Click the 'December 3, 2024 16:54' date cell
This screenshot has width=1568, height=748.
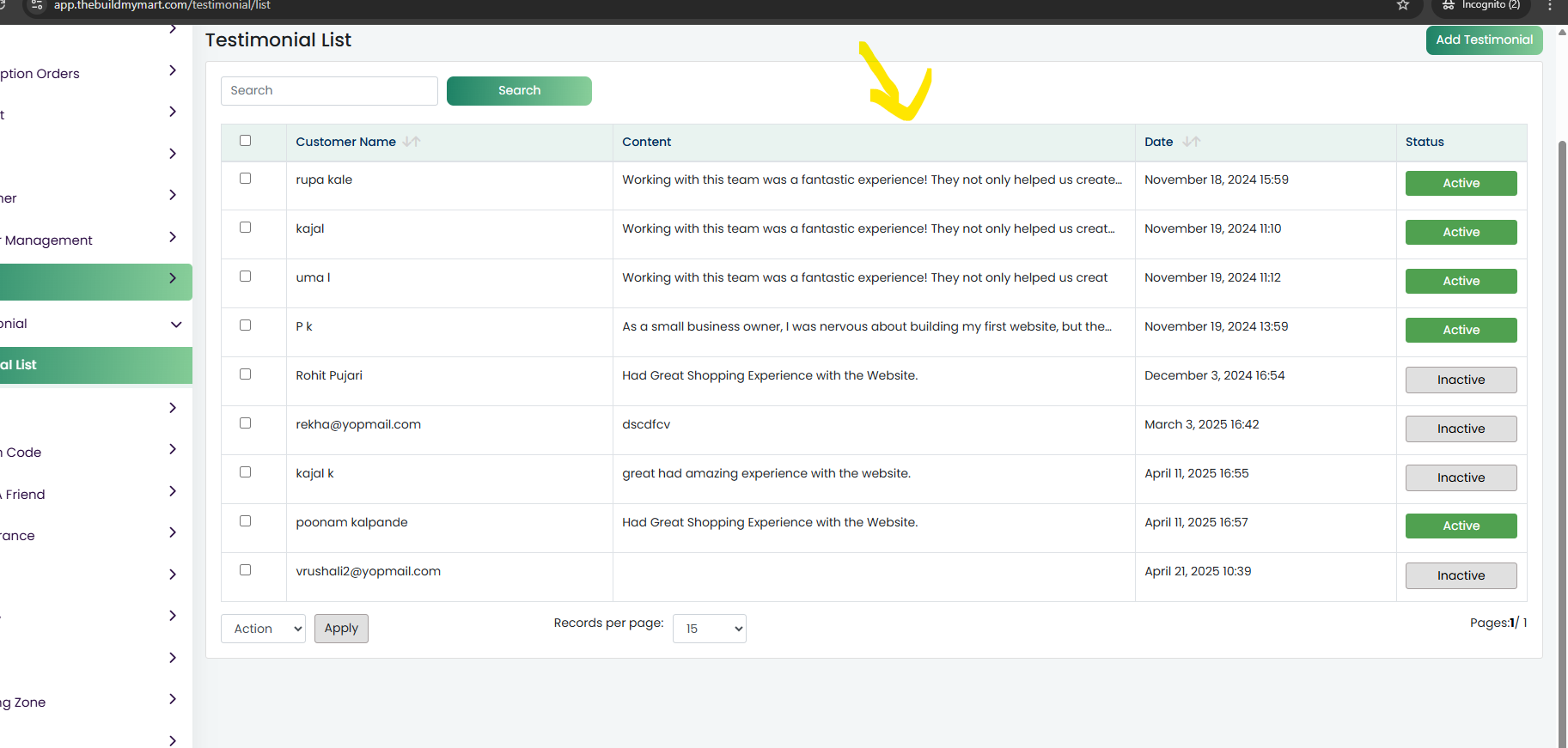coord(1214,375)
